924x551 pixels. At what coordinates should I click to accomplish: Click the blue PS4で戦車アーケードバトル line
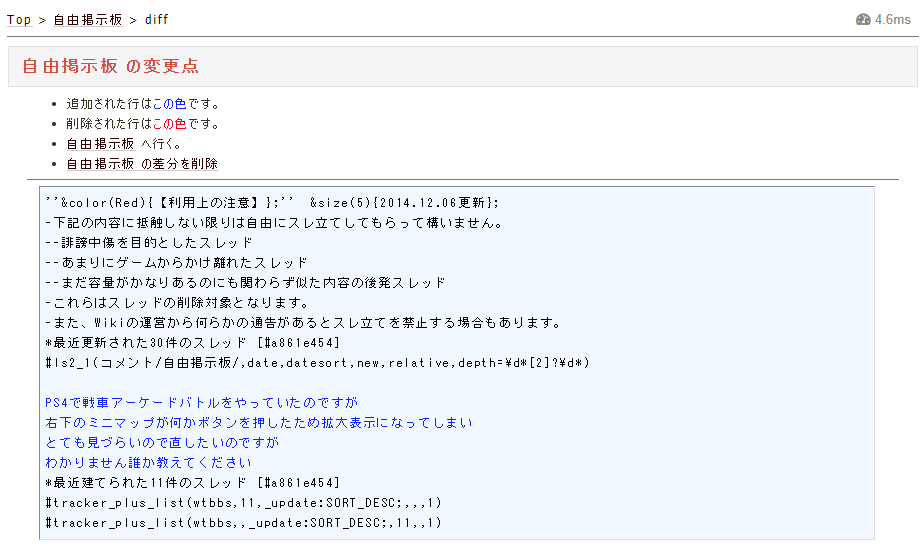click(201, 402)
